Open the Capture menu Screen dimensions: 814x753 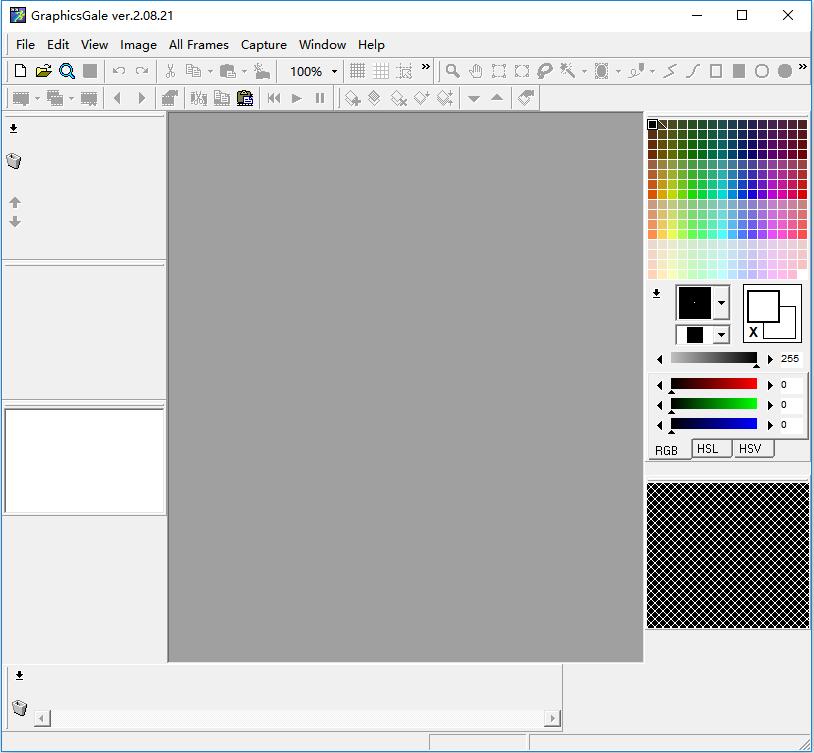[x=264, y=45]
